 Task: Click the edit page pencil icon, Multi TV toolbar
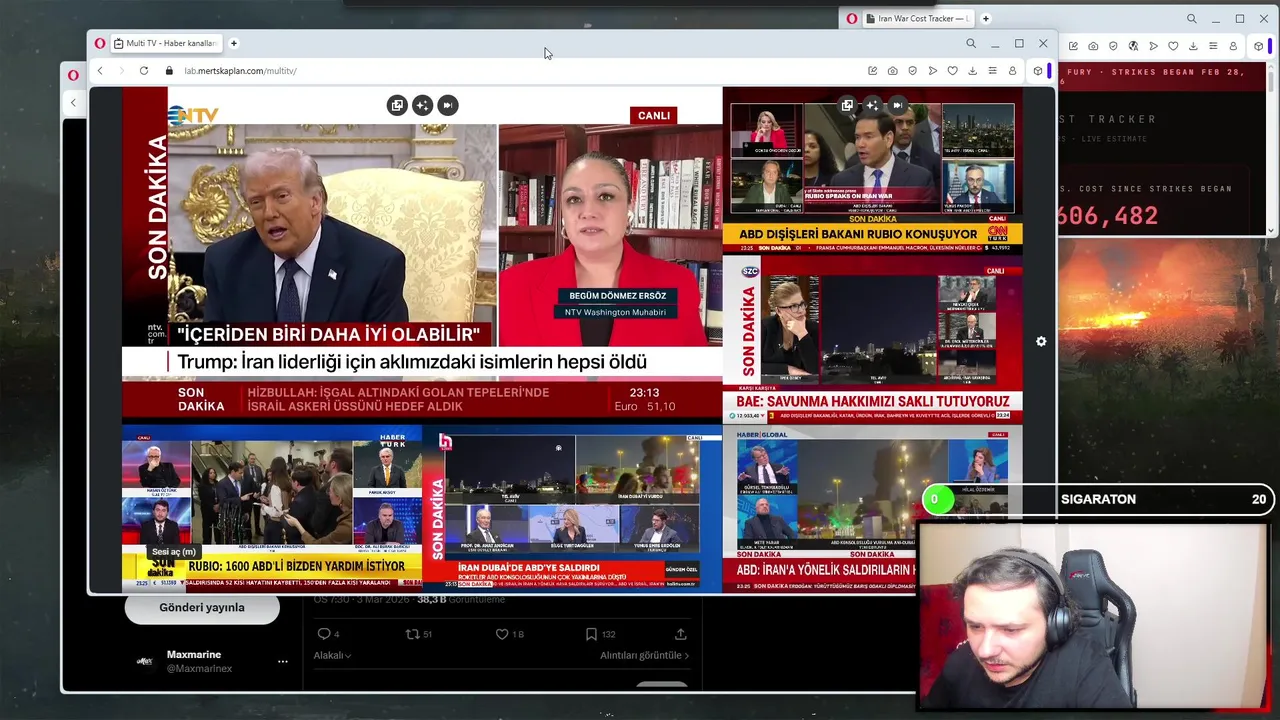tap(873, 71)
